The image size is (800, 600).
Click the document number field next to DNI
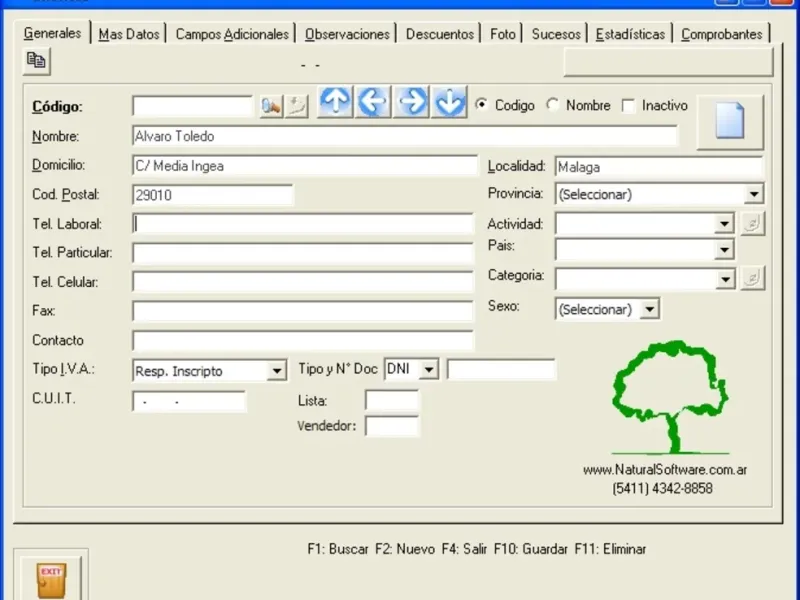click(x=501, y=369)
